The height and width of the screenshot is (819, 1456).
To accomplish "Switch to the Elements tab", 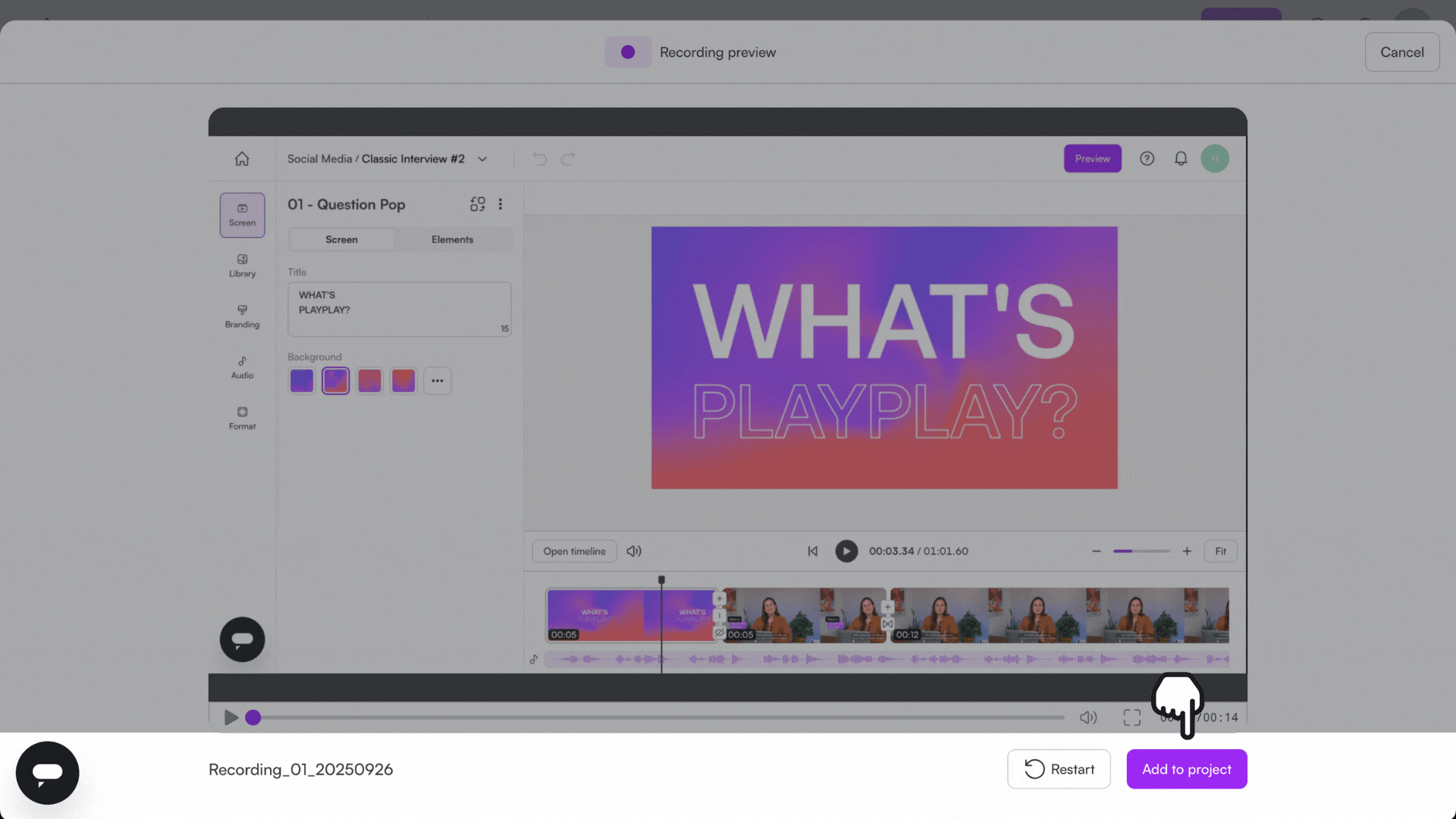I will [452, 240].
